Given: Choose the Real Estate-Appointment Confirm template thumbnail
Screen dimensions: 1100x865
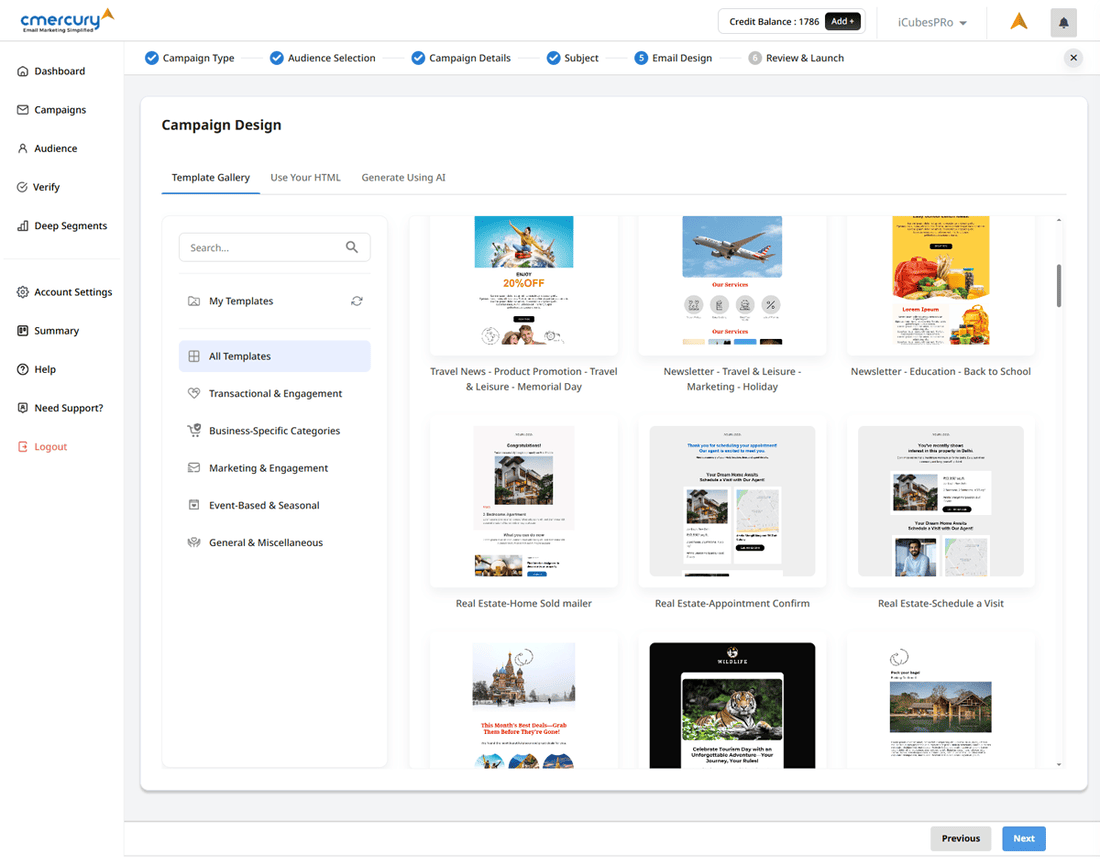Looking at the screenshot, I should [732, 502].
